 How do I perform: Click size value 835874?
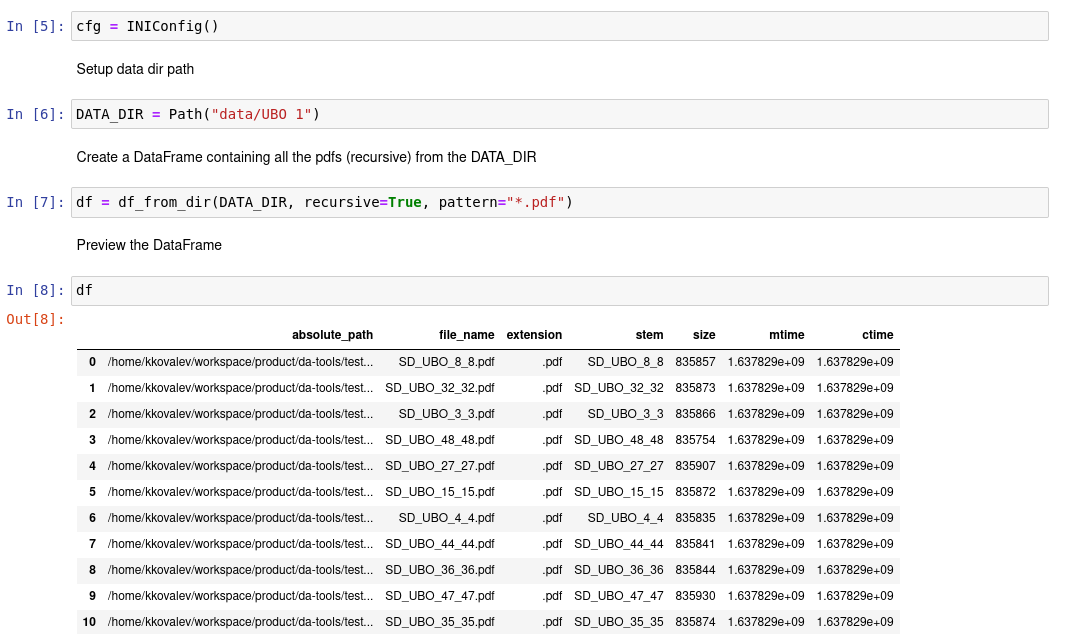pos(695,622)
